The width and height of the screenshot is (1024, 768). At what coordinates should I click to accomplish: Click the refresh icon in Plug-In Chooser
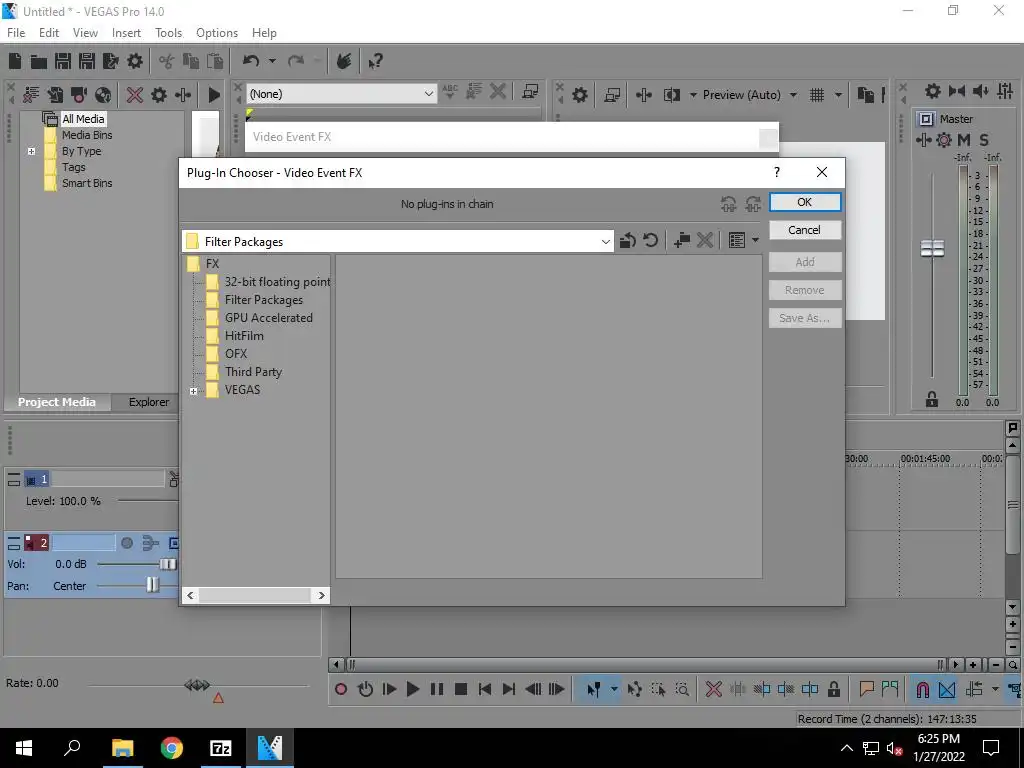pos(650,240)
